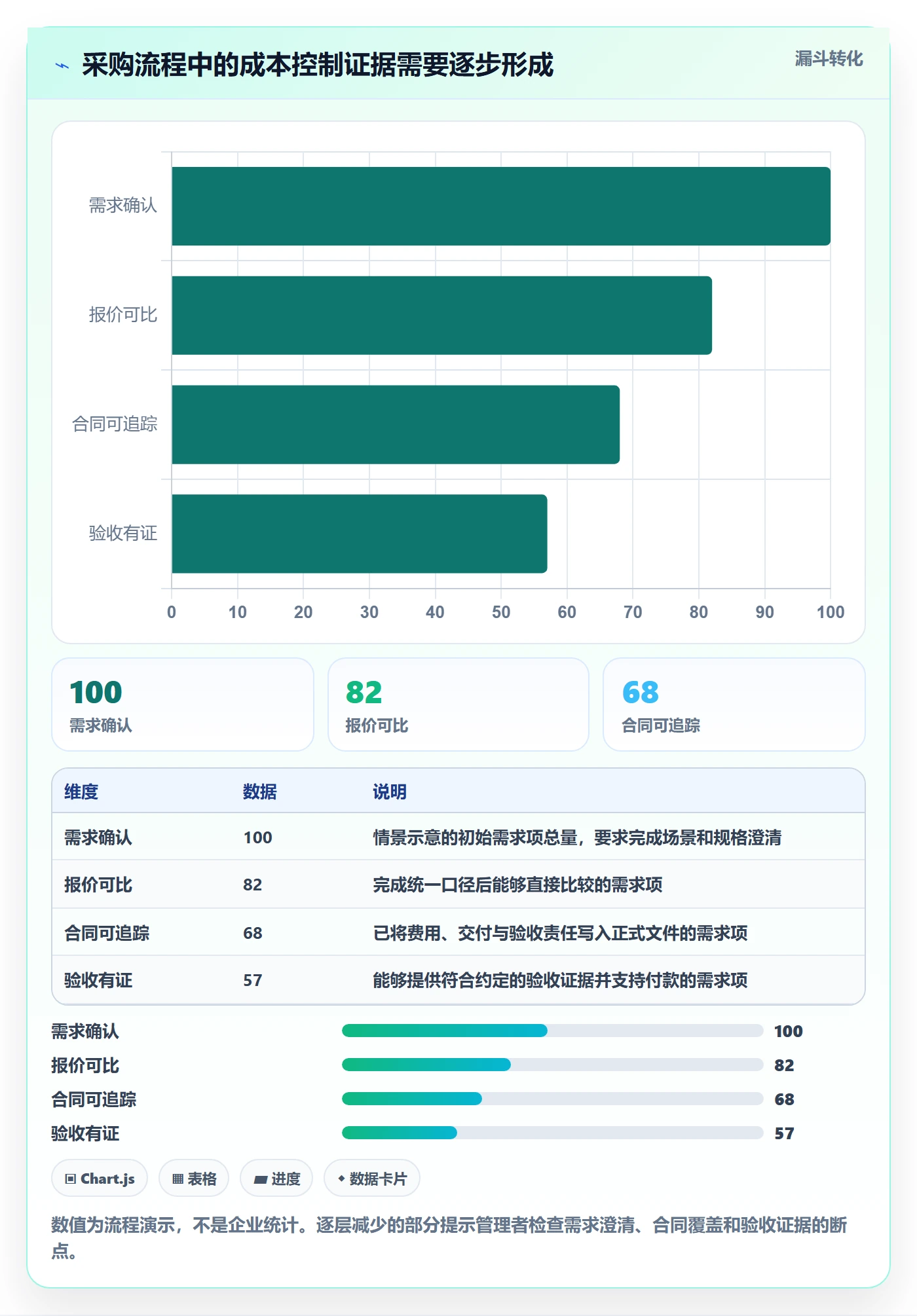Click the 需求确认 progress bar

[x=552, y=1031]
